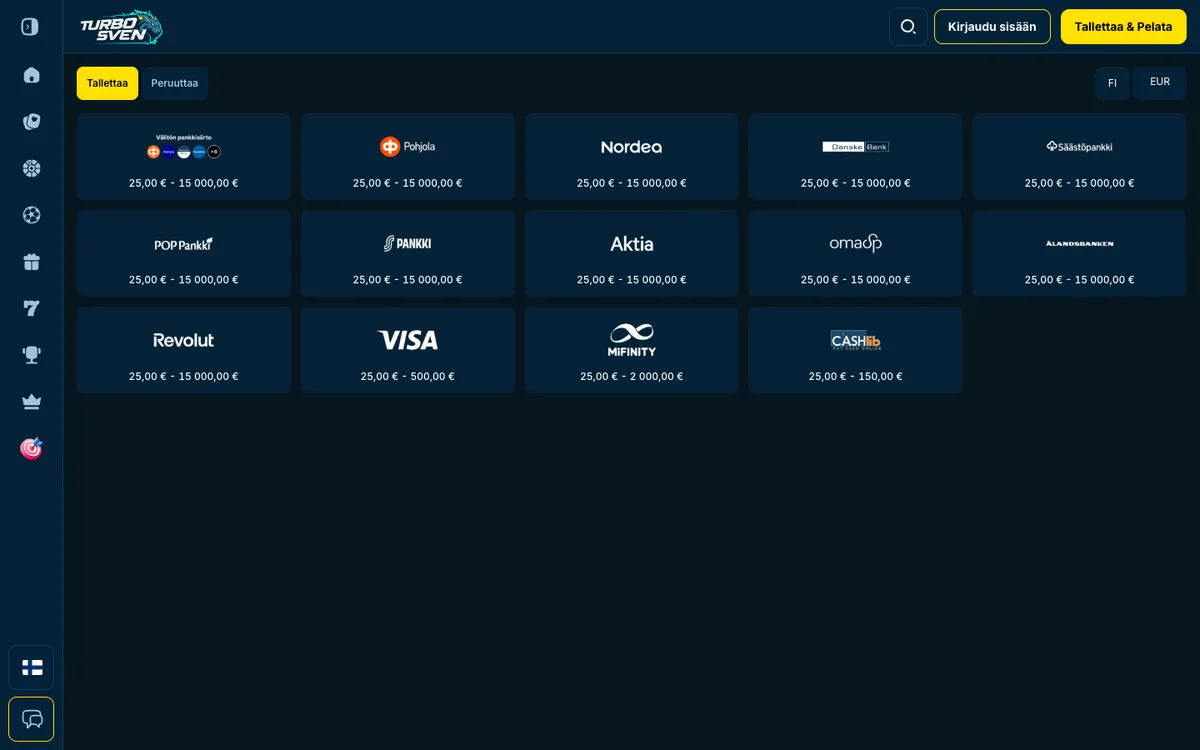Select the OmaSp payment method
The height and width of the screenshot is (750, 1200).
[855, 253]
